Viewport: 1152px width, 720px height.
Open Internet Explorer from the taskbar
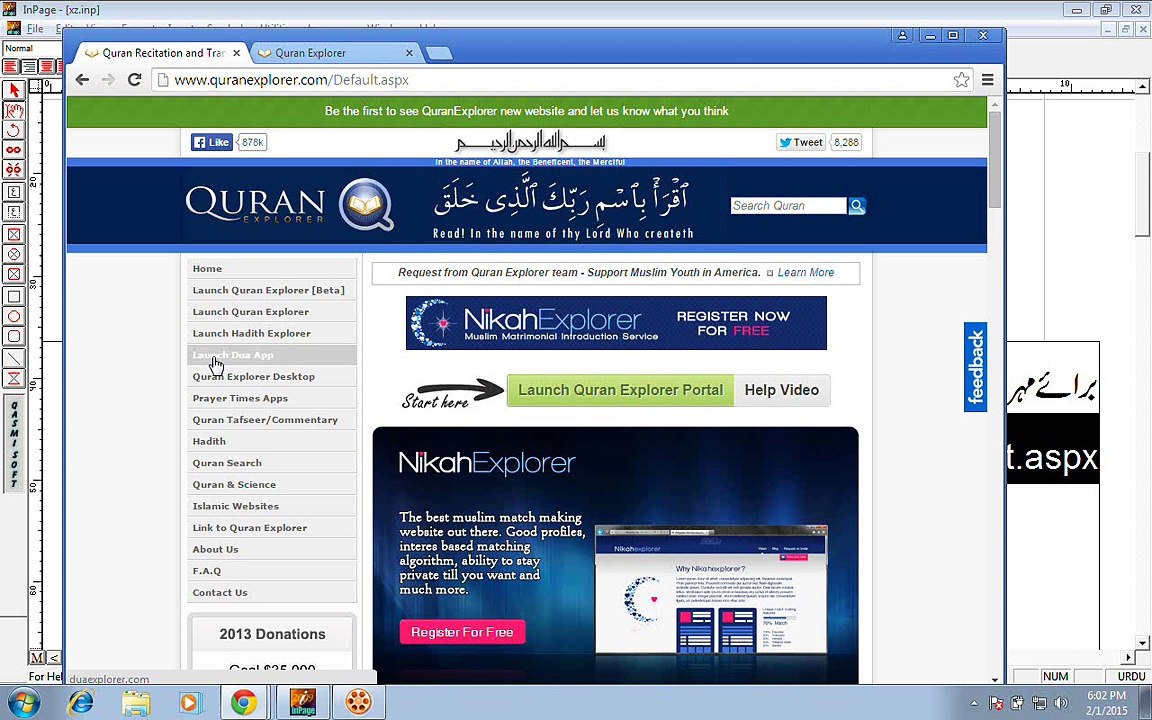click(x=79, y=702)
